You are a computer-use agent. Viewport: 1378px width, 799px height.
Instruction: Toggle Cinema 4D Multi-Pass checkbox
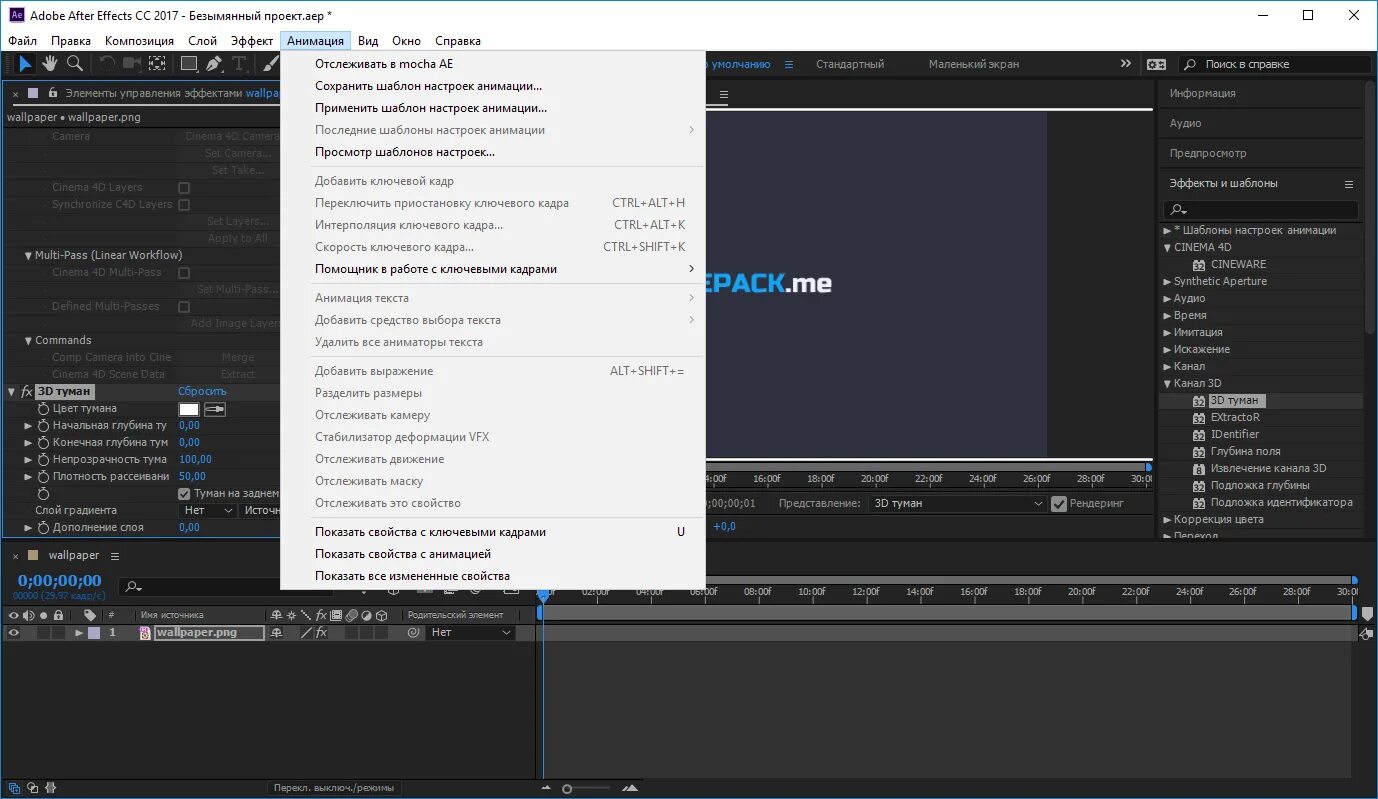coord(184,273)
